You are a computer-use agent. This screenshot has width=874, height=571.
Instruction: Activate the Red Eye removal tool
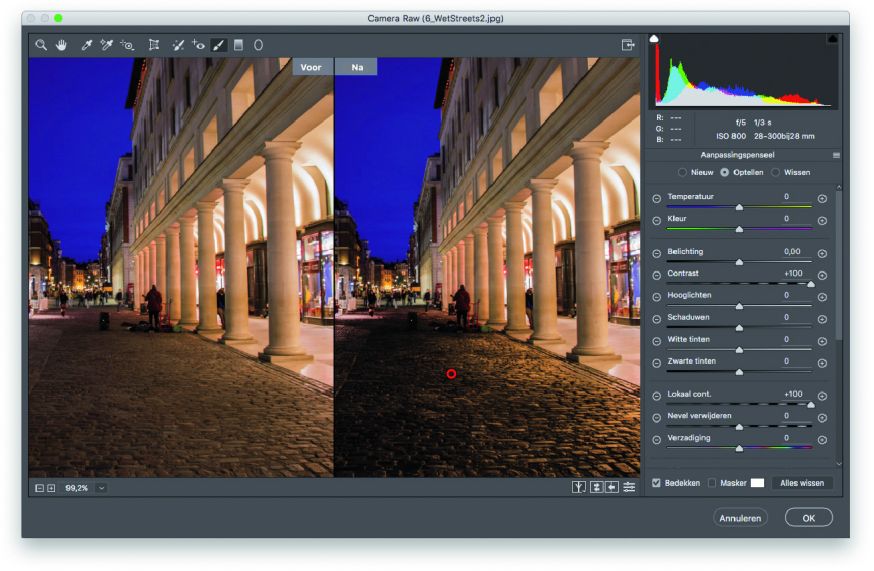tap(198, 45)
